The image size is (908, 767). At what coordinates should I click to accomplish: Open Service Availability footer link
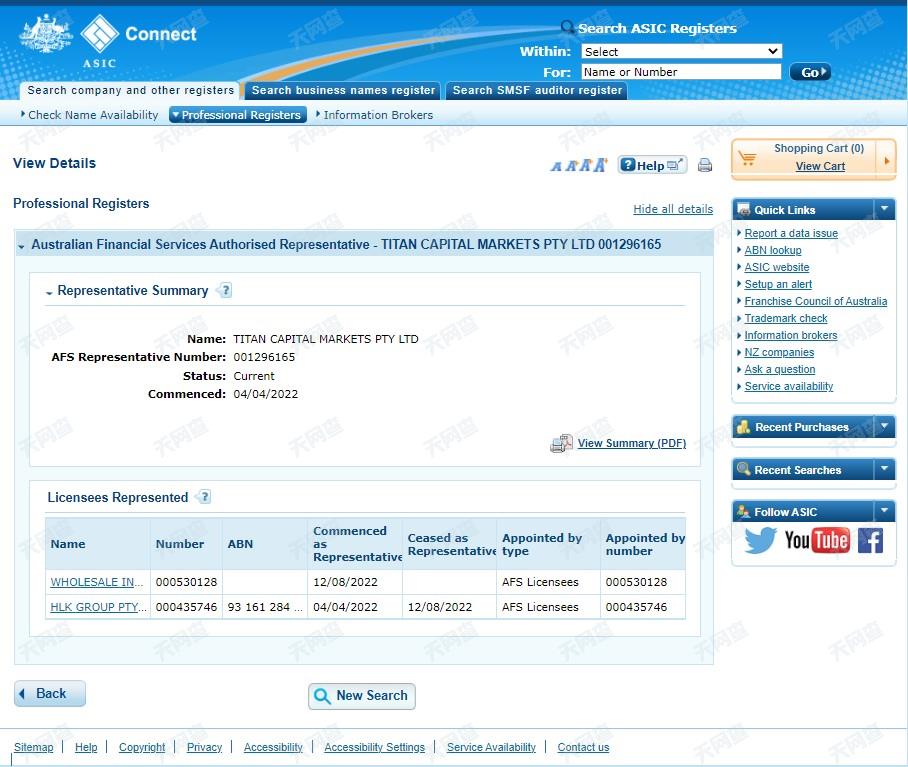[x=491, y=747]
